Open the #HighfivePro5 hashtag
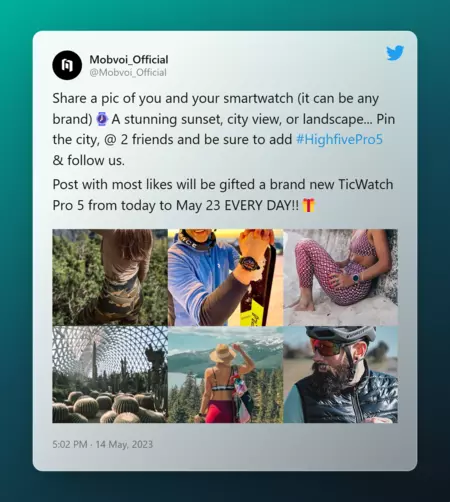This screenshot has height=502, width=450. 339,139
